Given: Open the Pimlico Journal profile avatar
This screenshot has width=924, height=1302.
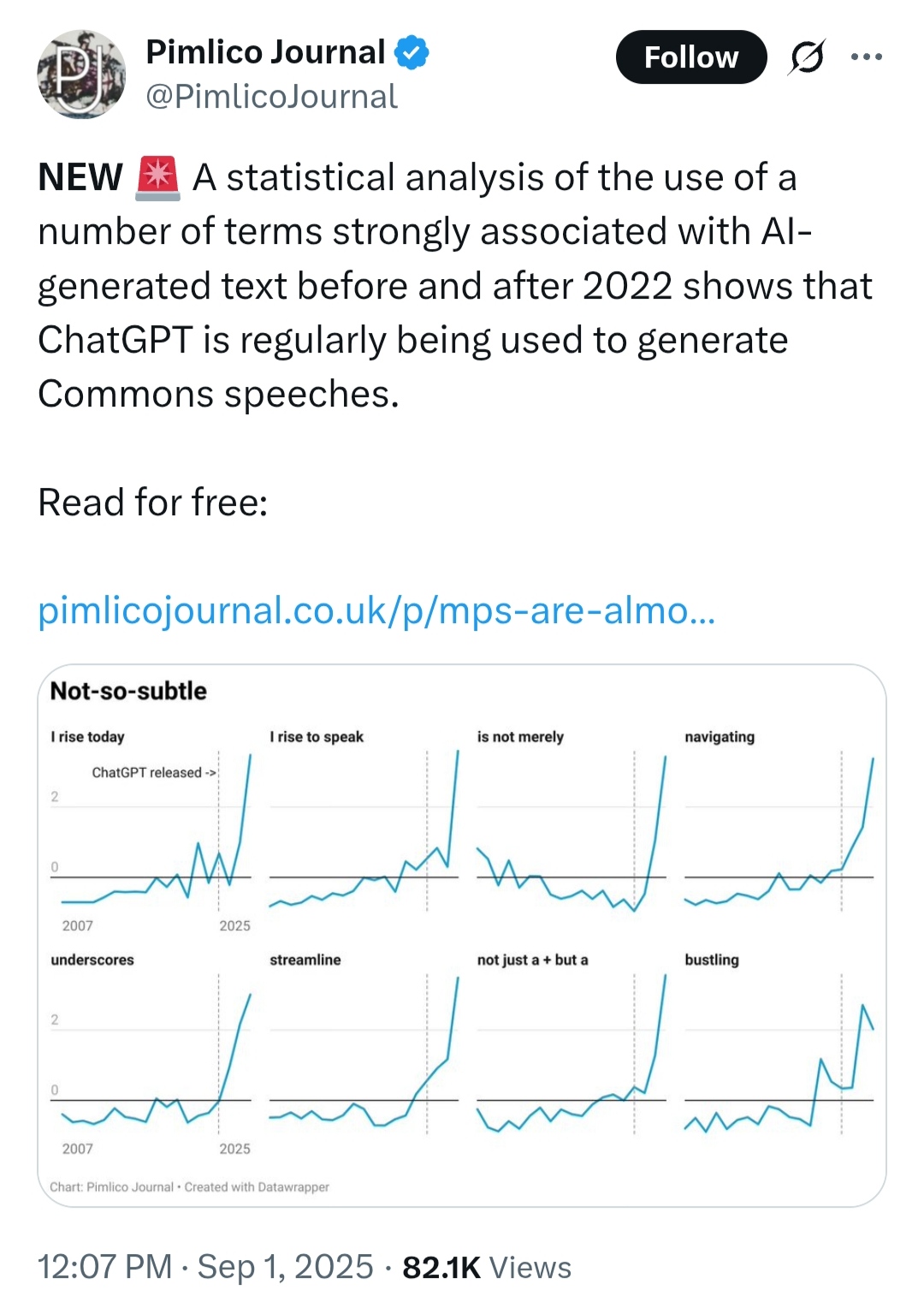Looking at the screenshot, I should pos(81,74).
